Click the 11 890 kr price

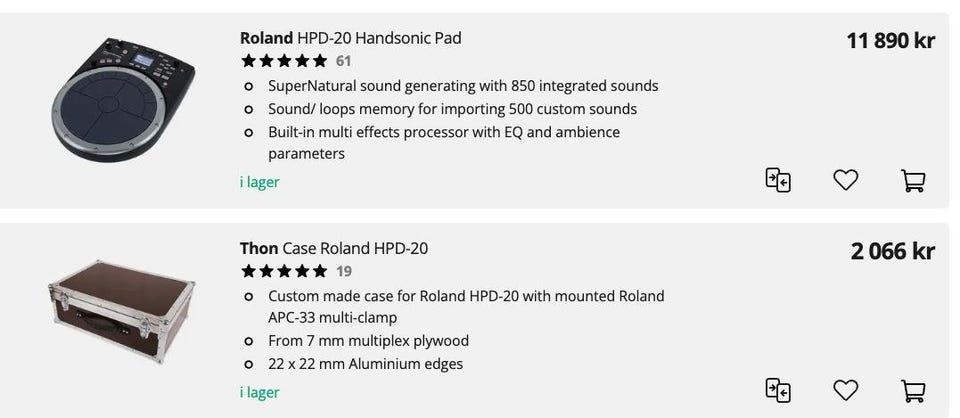coord(890,41)
